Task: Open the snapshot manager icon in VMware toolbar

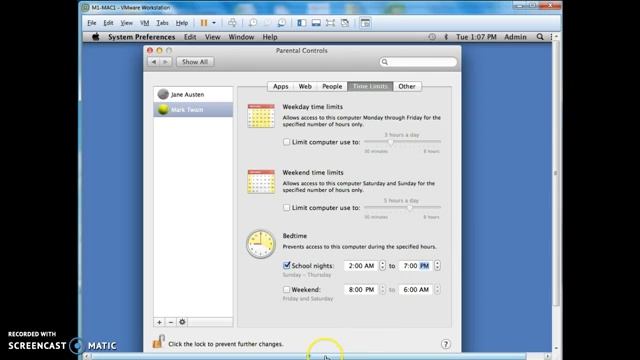Action: tap(282, 23)
